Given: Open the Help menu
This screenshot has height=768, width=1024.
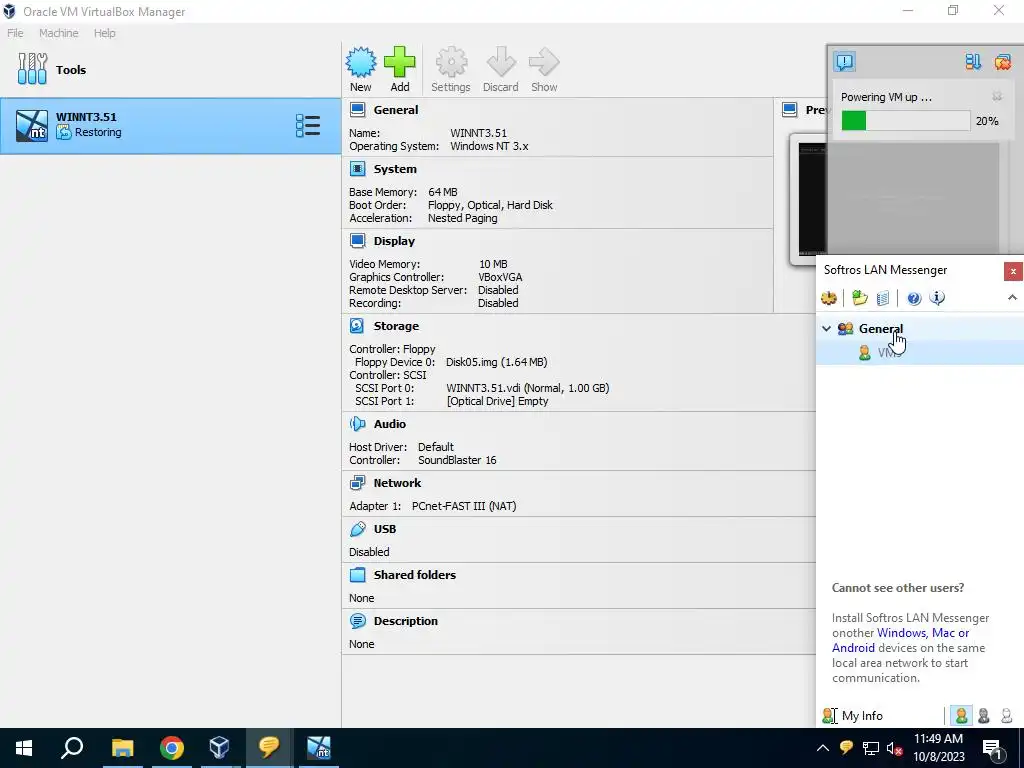Looking at the screenshot, I should coord(104,33).
